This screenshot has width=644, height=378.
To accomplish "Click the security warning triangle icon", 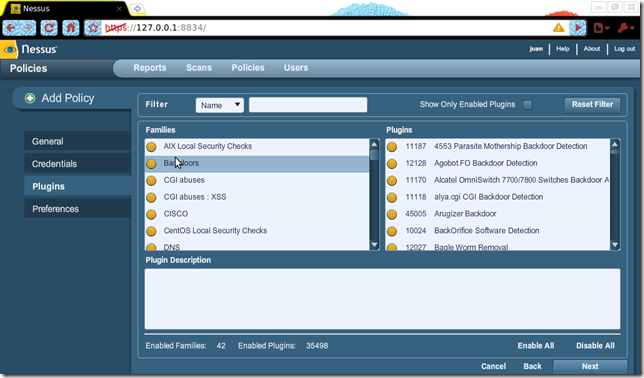I will click(558, 28).
